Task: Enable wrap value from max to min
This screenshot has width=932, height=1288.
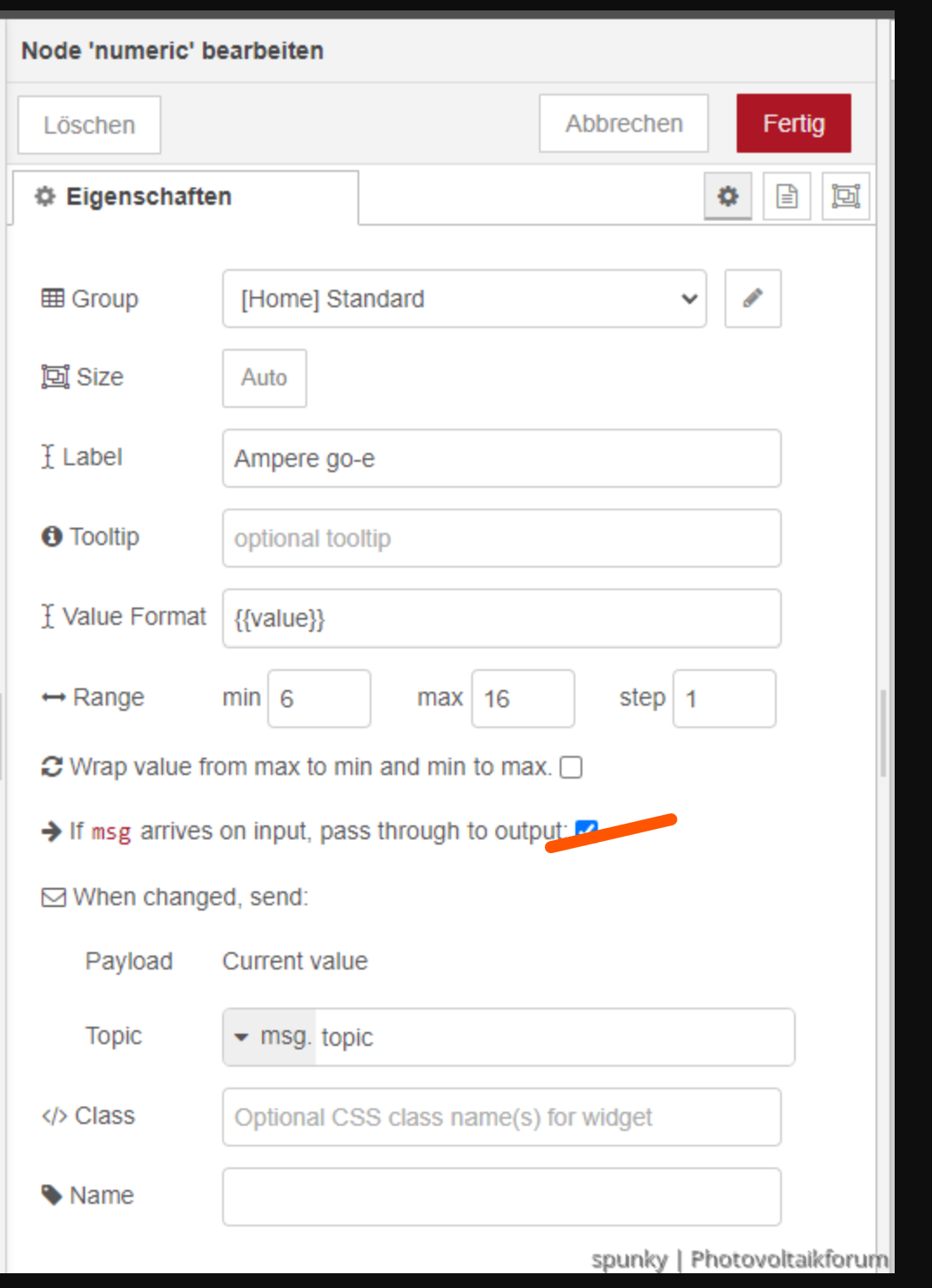Action: click(x=571, y=767)
